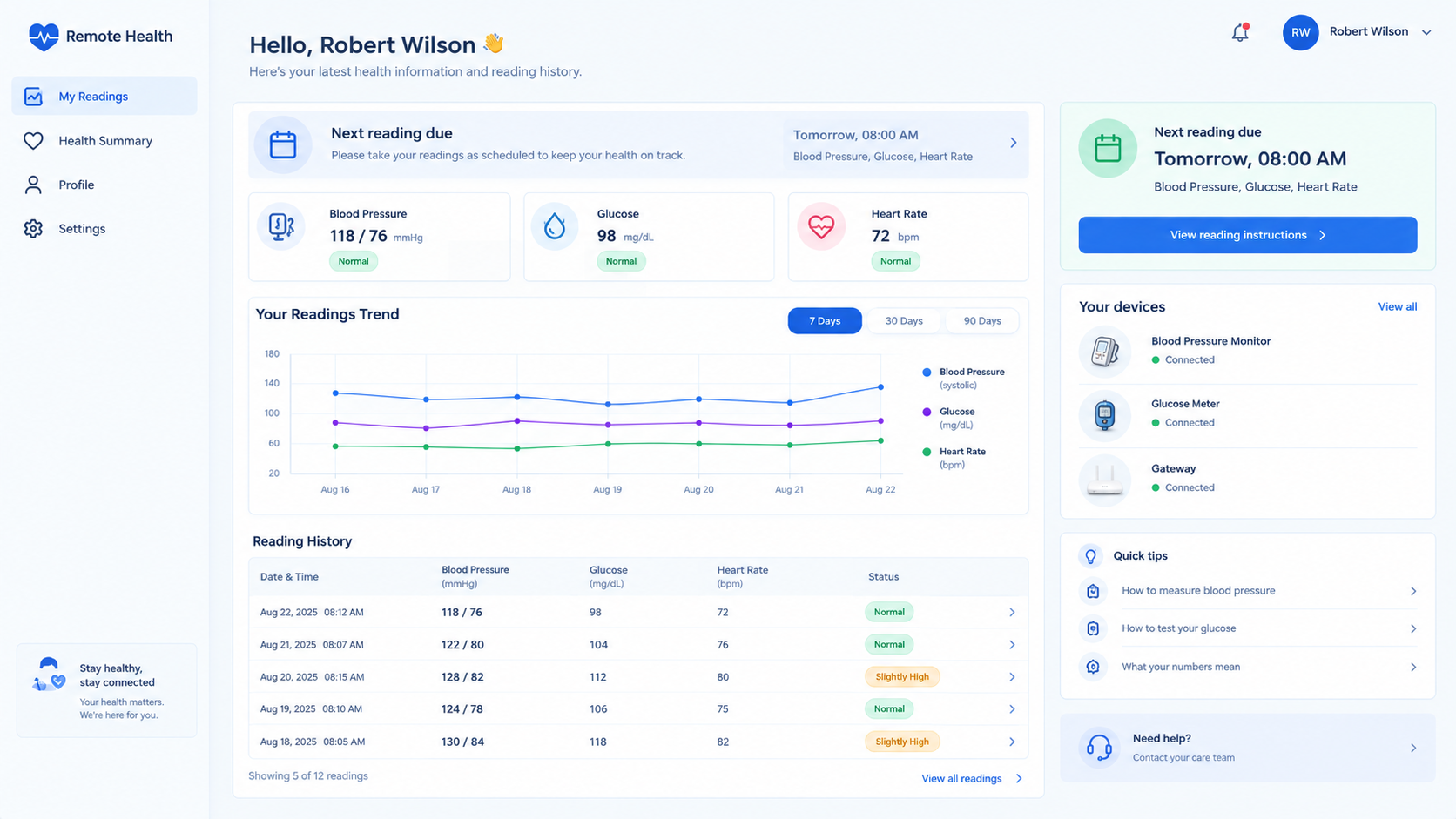Screen dimensions: 1456x819
Task: Open the Robert Wilson account dropdown
Action: click(x=1426, y=32)
